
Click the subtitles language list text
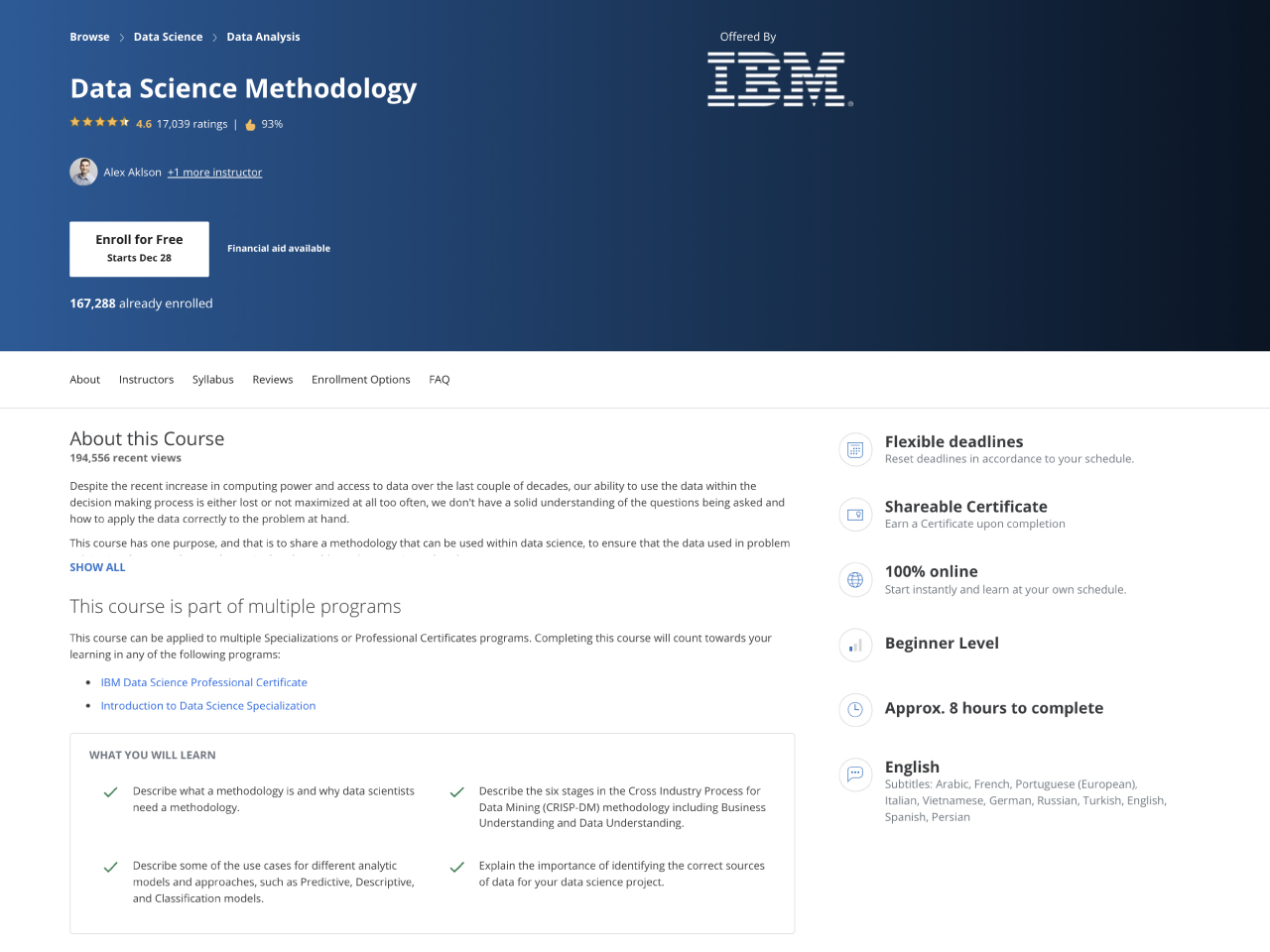1026,800
